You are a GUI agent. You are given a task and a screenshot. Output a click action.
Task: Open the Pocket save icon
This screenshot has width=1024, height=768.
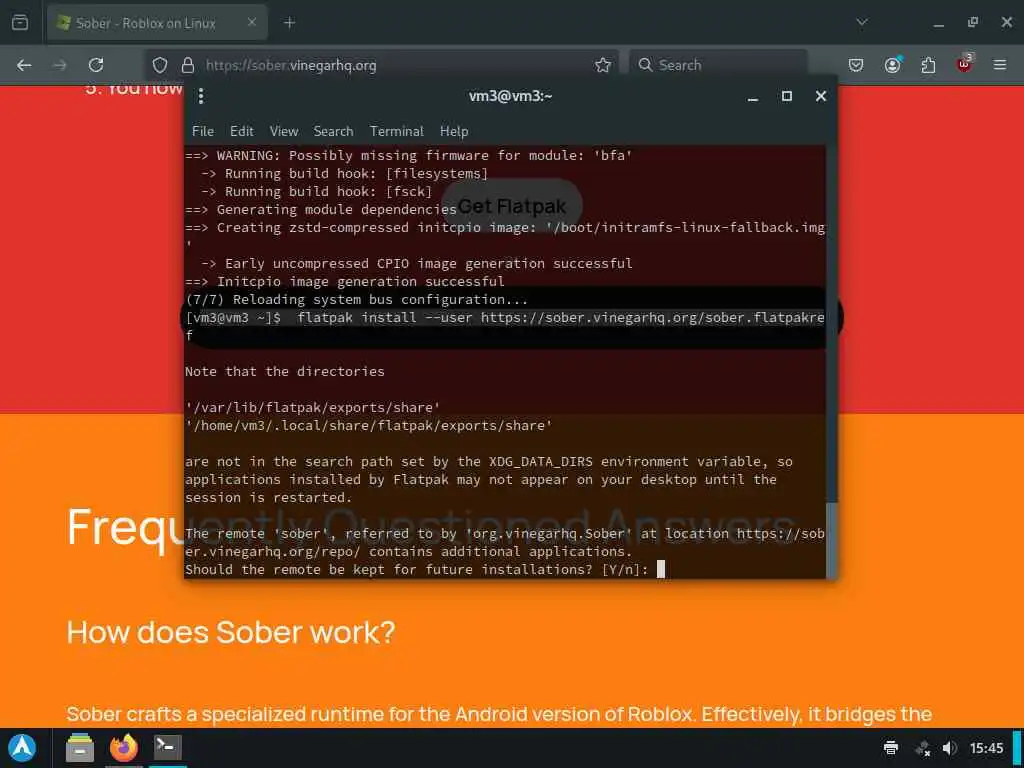(x=856, y=65)
